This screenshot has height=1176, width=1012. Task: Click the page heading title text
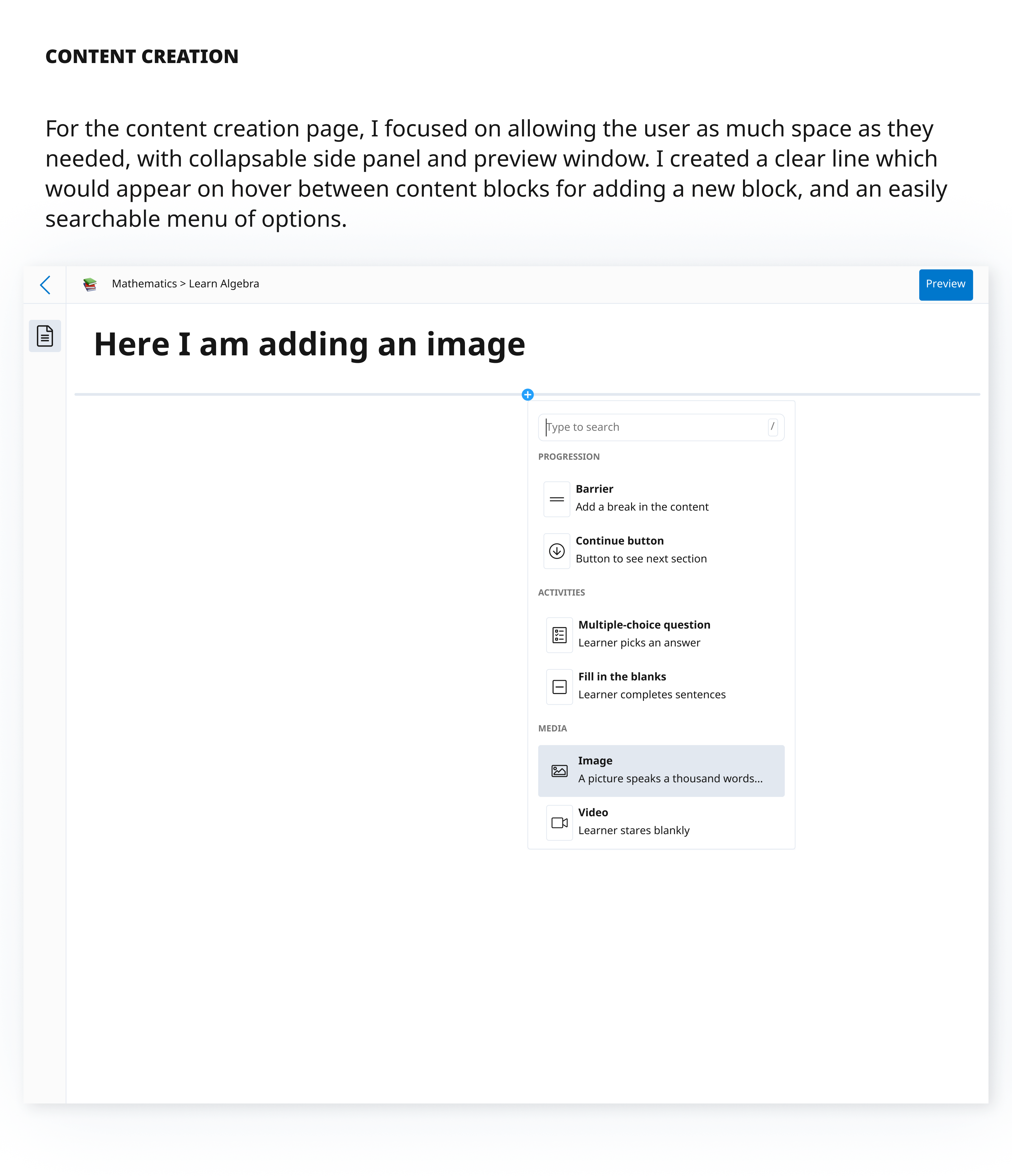coord(310,345)
